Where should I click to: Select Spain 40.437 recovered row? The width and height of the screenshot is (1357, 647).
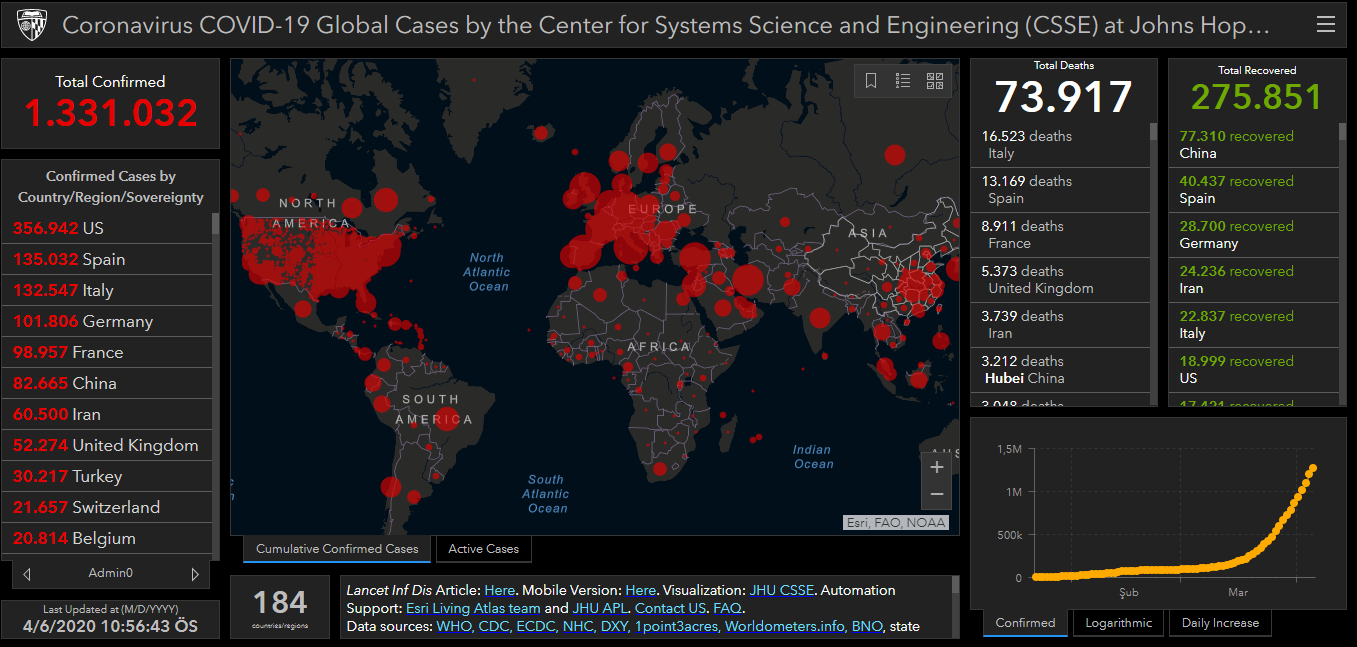coord(1254,190)
